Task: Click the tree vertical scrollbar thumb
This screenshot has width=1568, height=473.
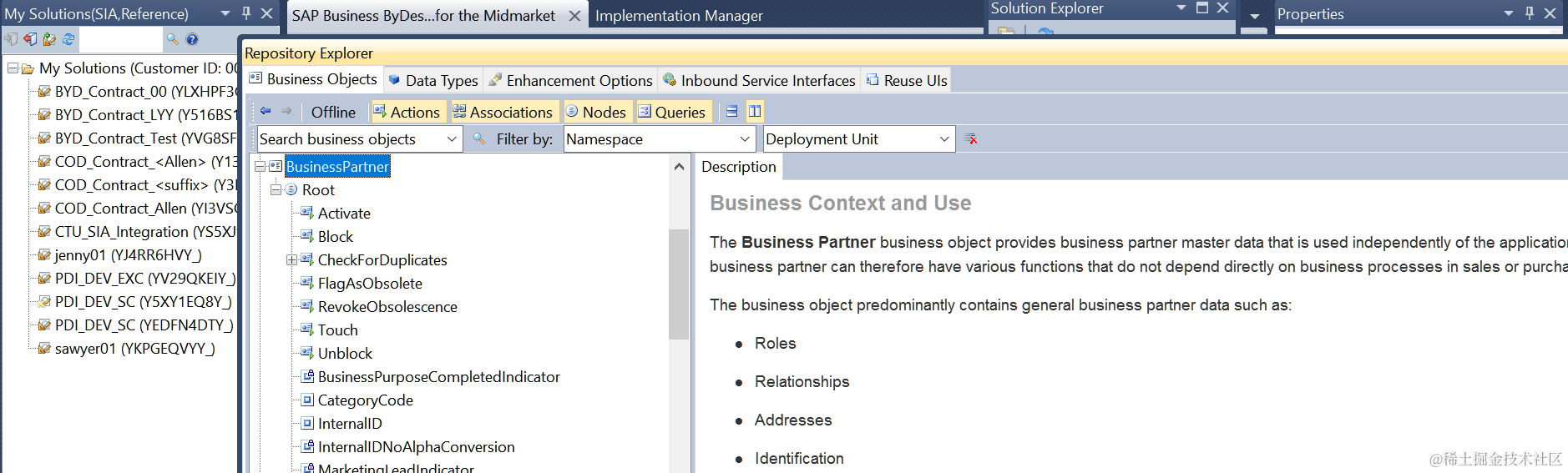Action: [679, 284]
